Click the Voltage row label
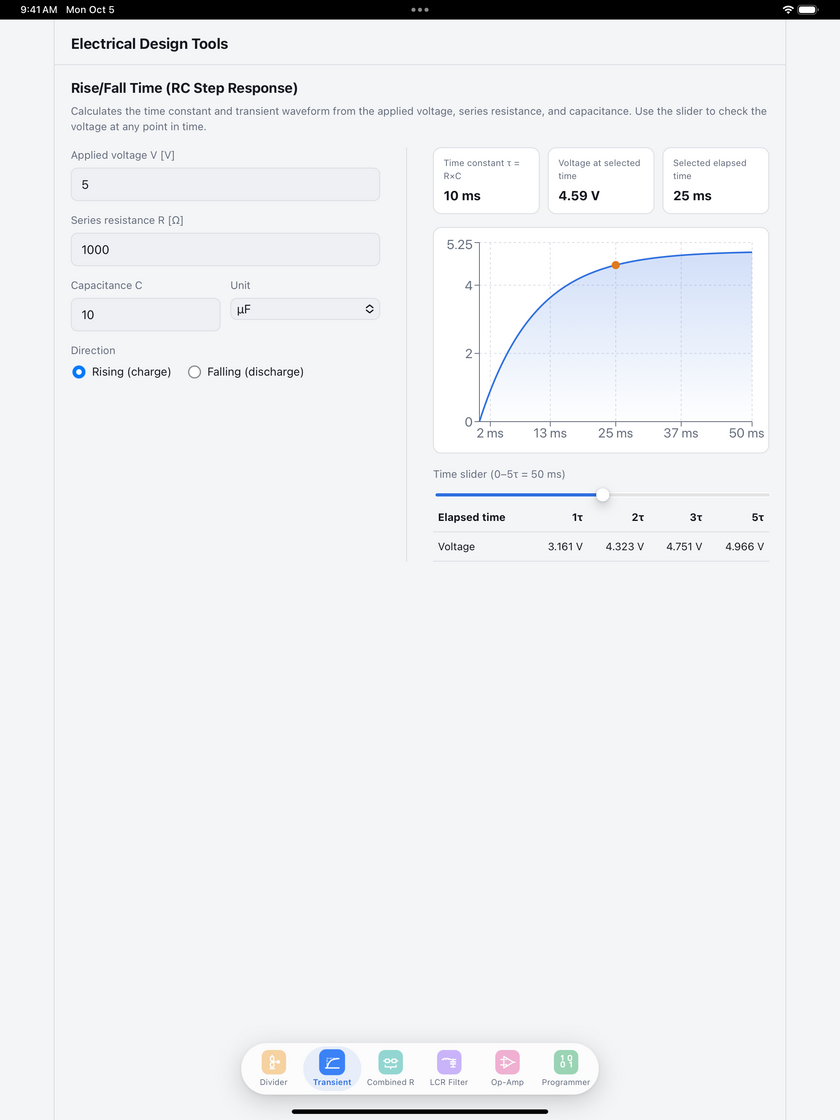The height and width of the screenshot is (1120, 840). click(456, 546)
